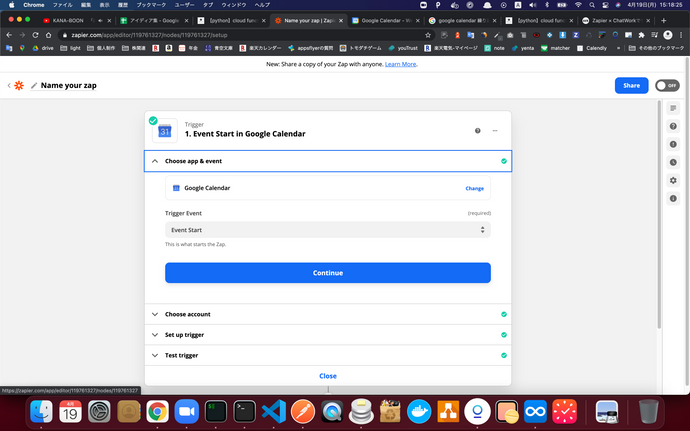Open Spotlight search in menu bar

tap(592, 5)
